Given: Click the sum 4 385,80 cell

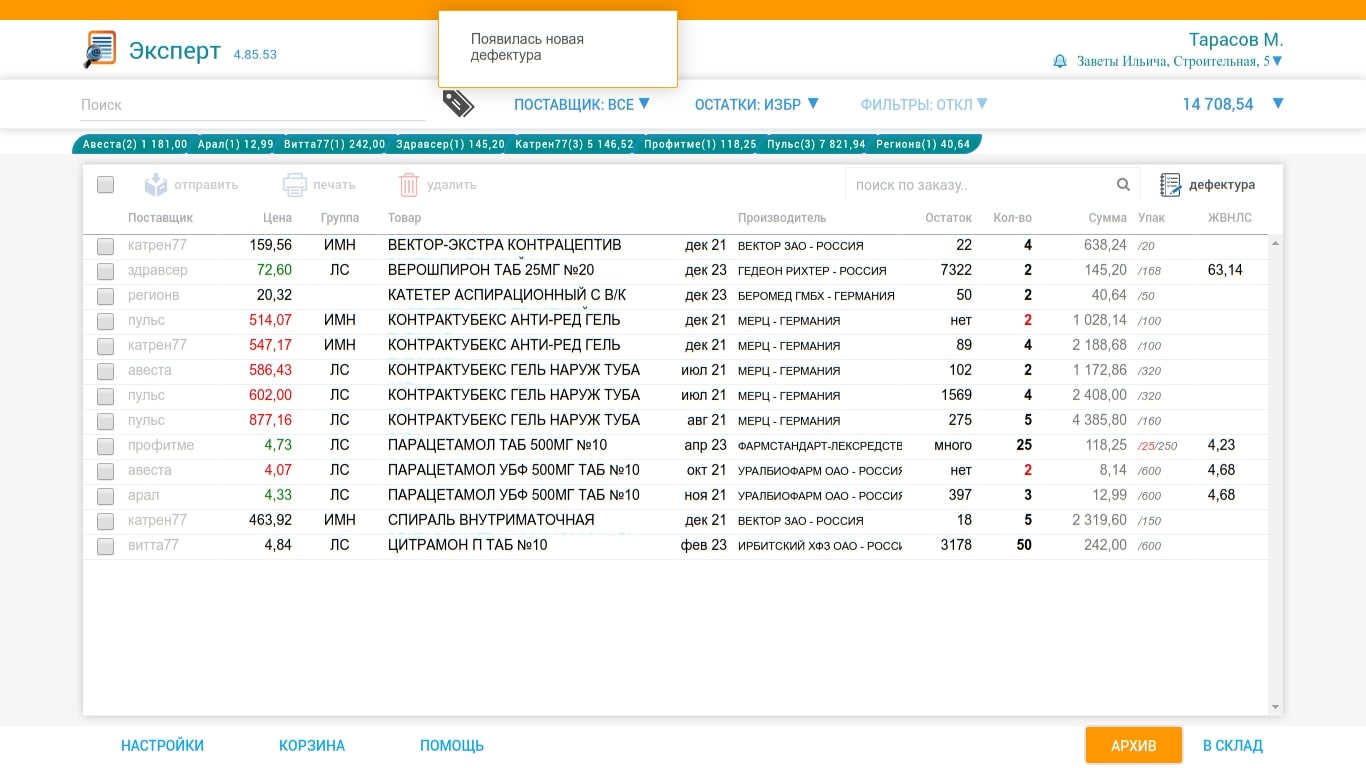Looking at the screenshot, I should tap(1100, 420).
